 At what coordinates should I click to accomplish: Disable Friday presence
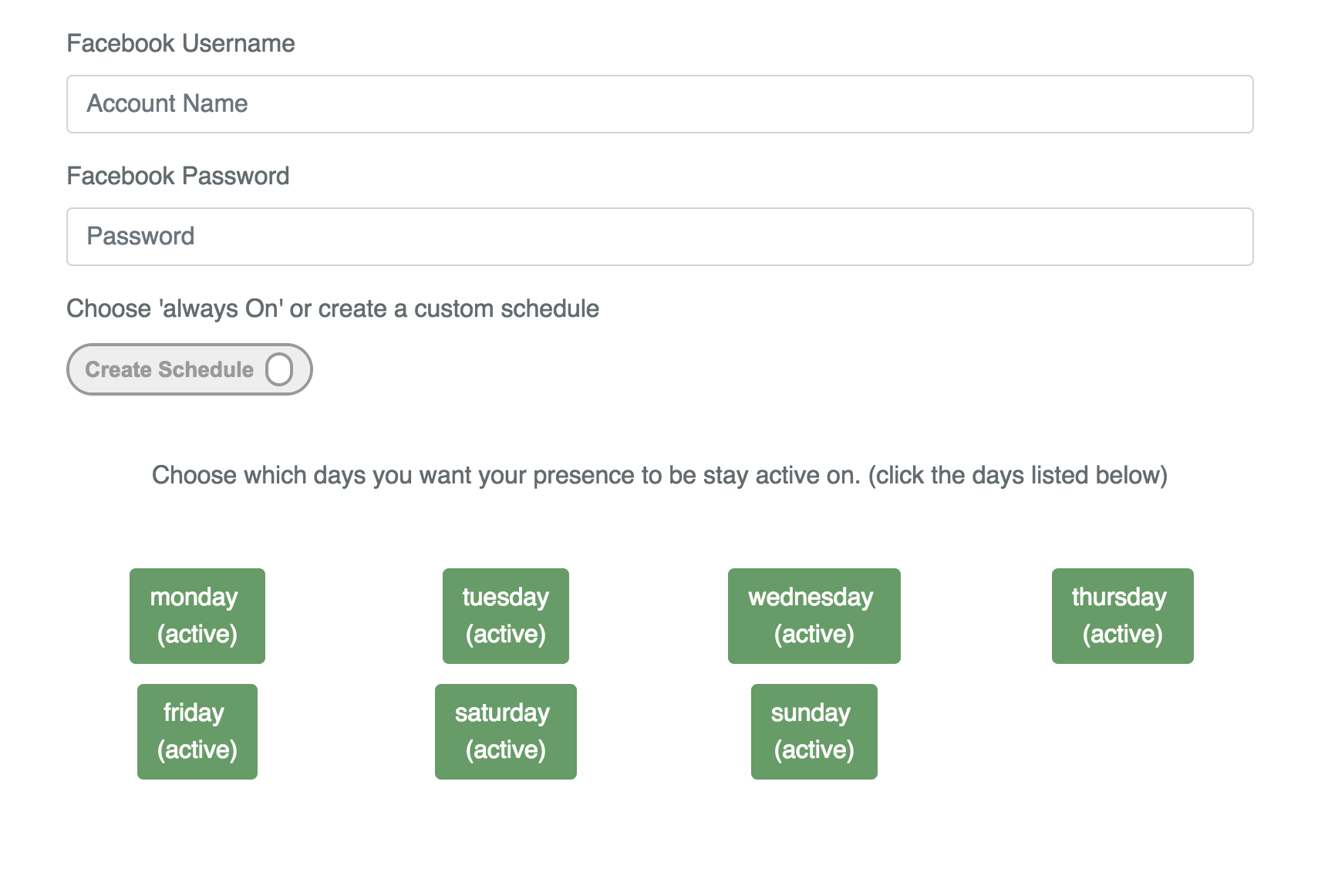(197, 731)
